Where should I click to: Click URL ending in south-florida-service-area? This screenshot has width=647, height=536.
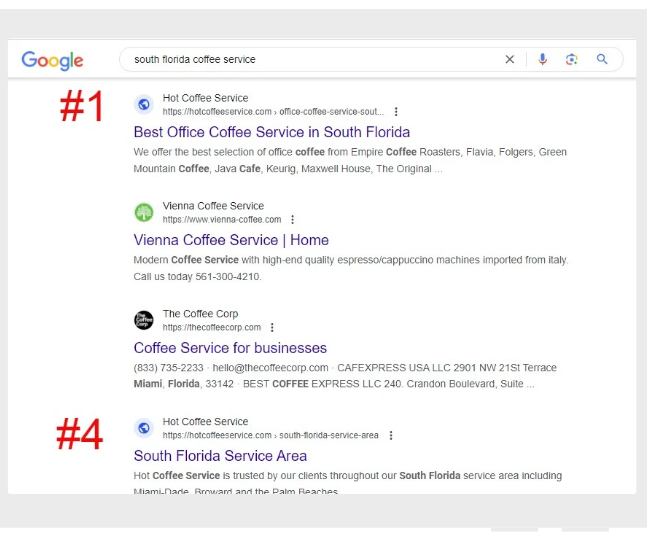[x=270, y=435]
